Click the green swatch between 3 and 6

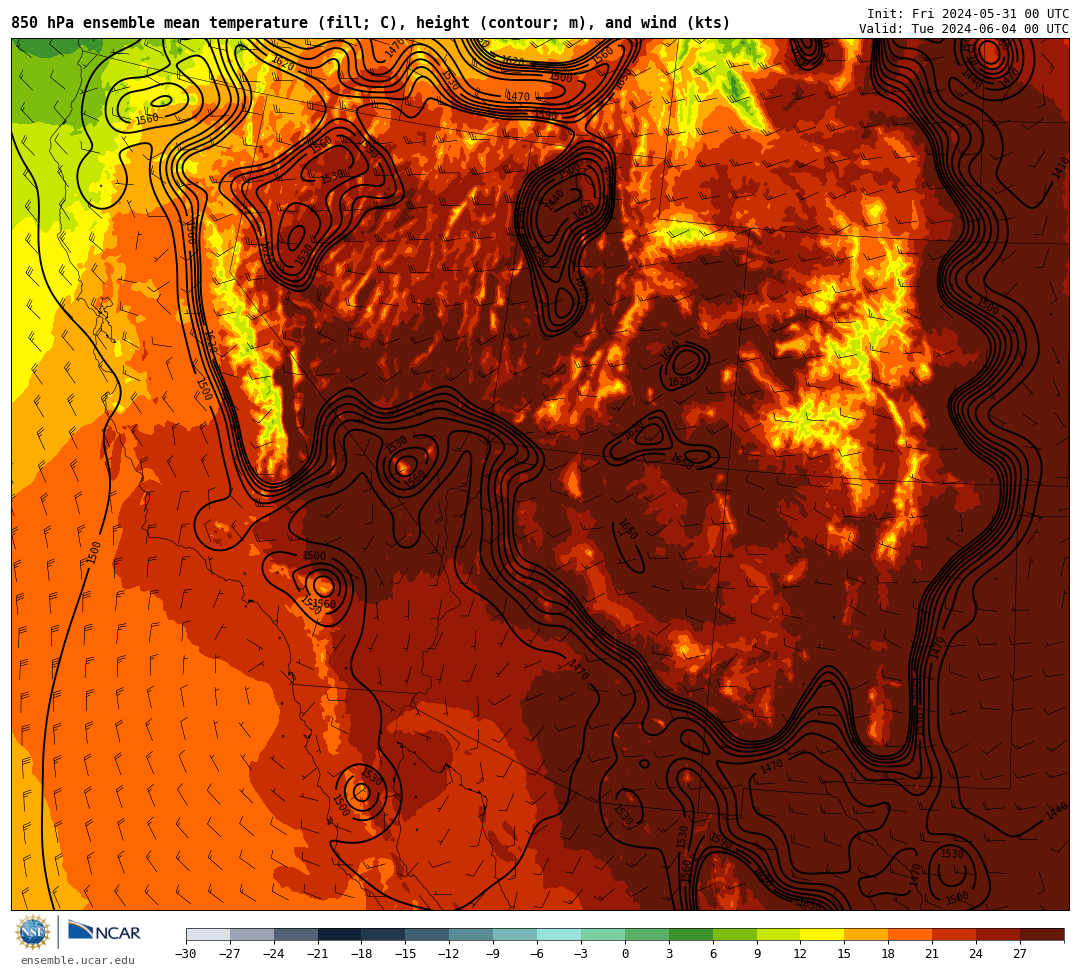(x=691, y=934)
